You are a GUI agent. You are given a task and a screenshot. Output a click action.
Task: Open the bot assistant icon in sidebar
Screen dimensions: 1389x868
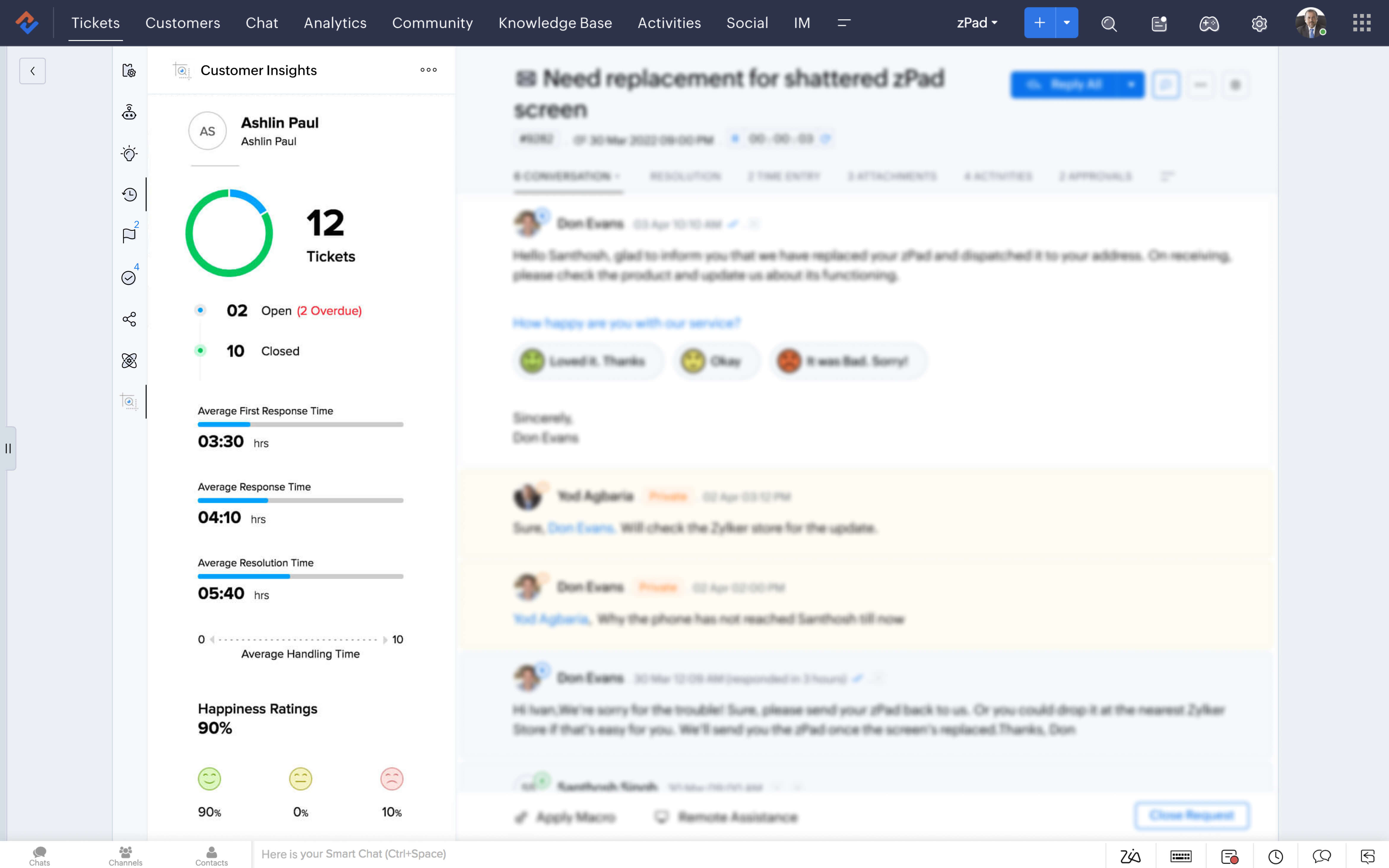point(129,112)
